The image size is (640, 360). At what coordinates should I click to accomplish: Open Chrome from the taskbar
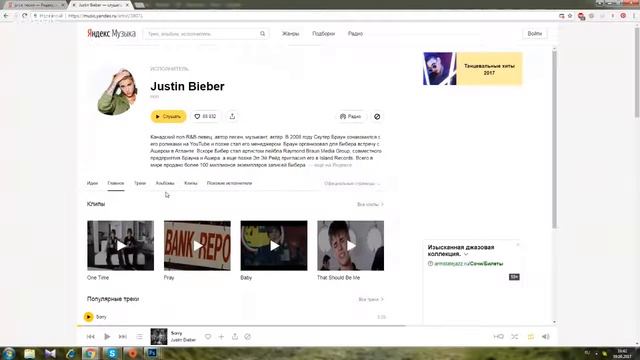(91, 353)
